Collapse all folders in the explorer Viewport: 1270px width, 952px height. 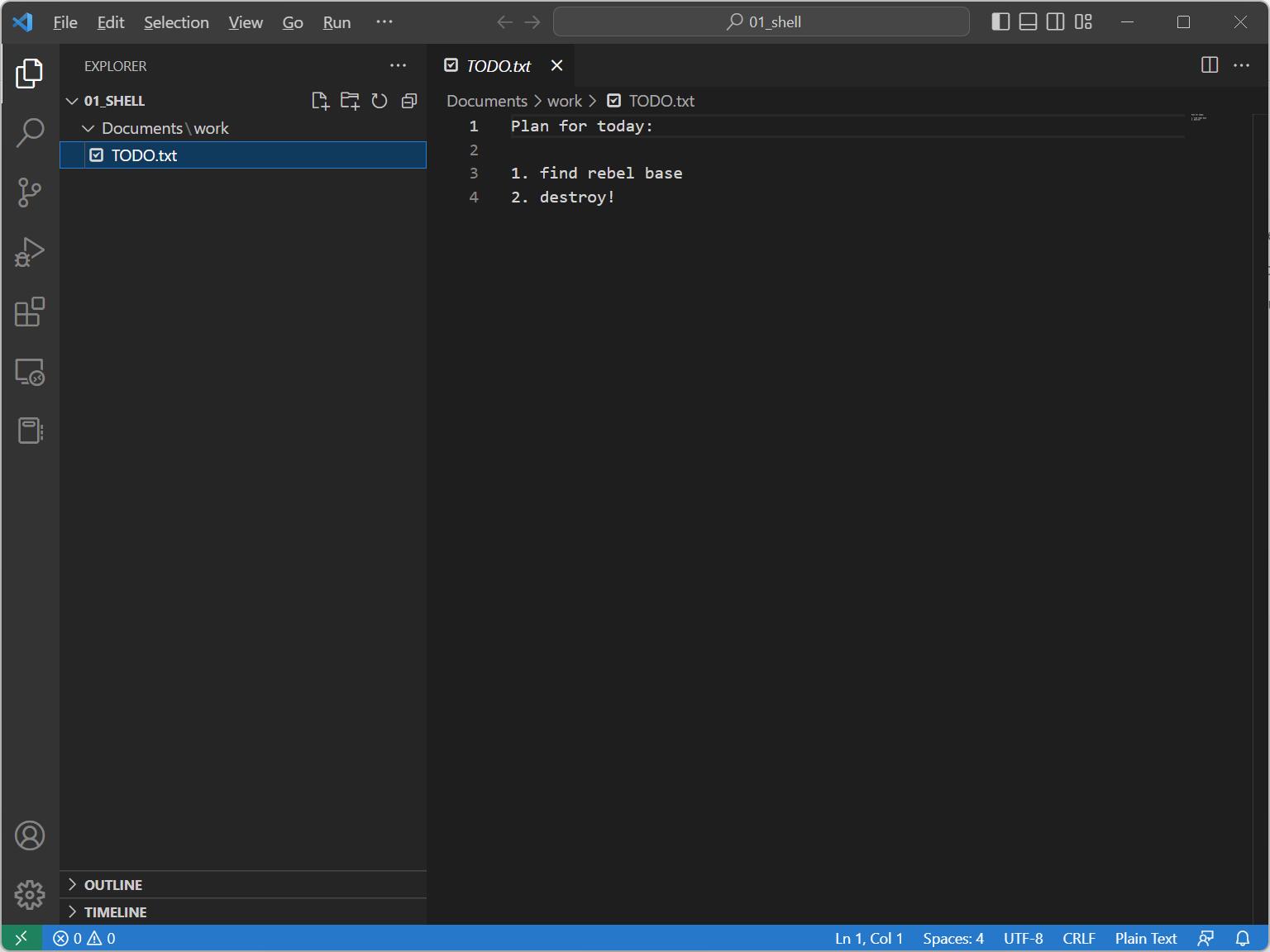coord(409,100)
